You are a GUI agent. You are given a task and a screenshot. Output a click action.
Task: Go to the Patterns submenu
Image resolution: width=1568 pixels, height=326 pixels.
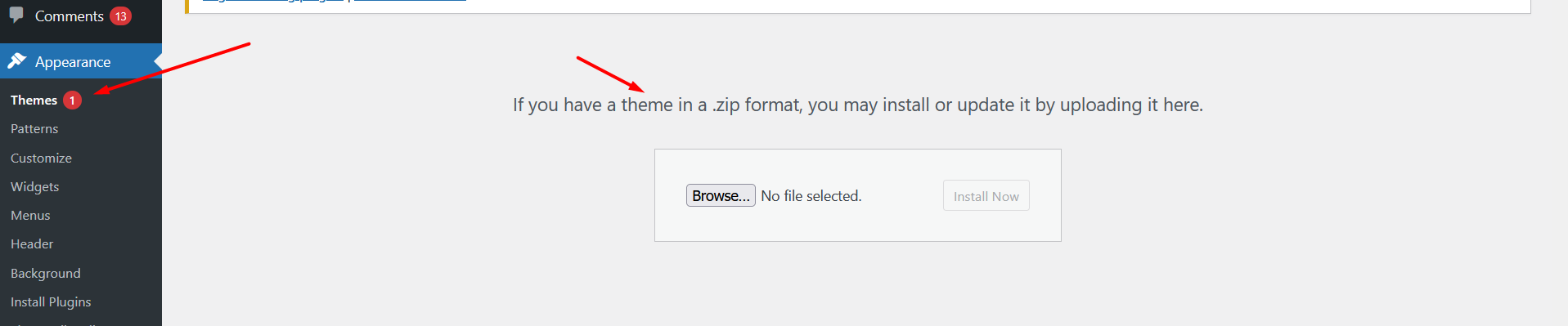tap(34, 129)
